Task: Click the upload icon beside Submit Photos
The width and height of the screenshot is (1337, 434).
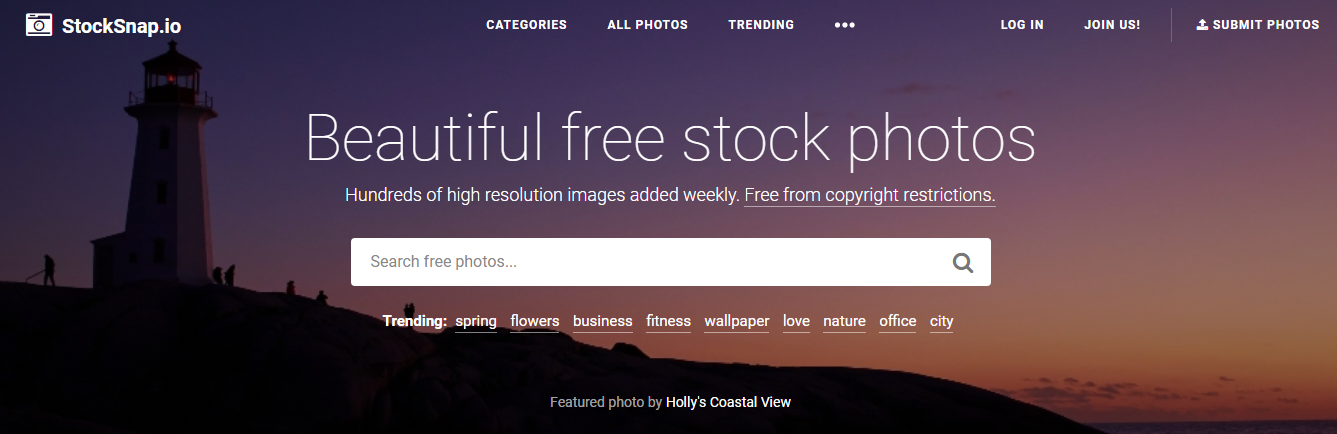Action: (x=1202, y=25)
